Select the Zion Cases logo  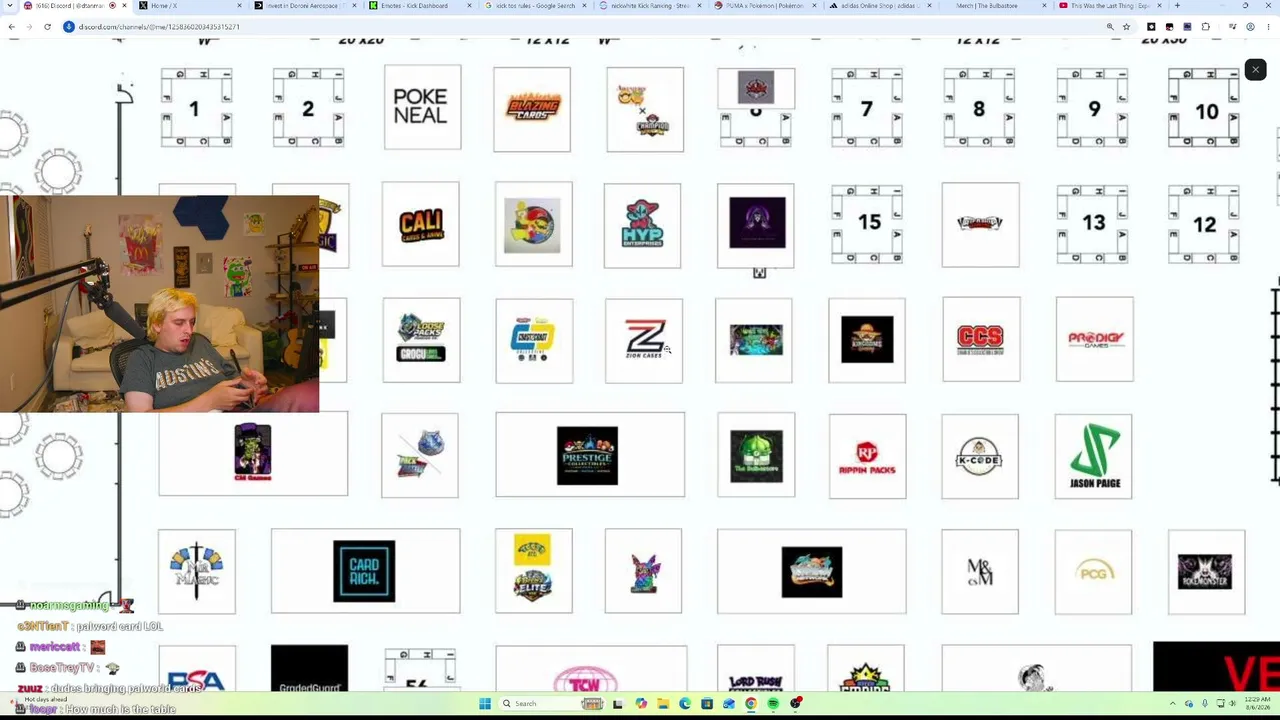644,340
